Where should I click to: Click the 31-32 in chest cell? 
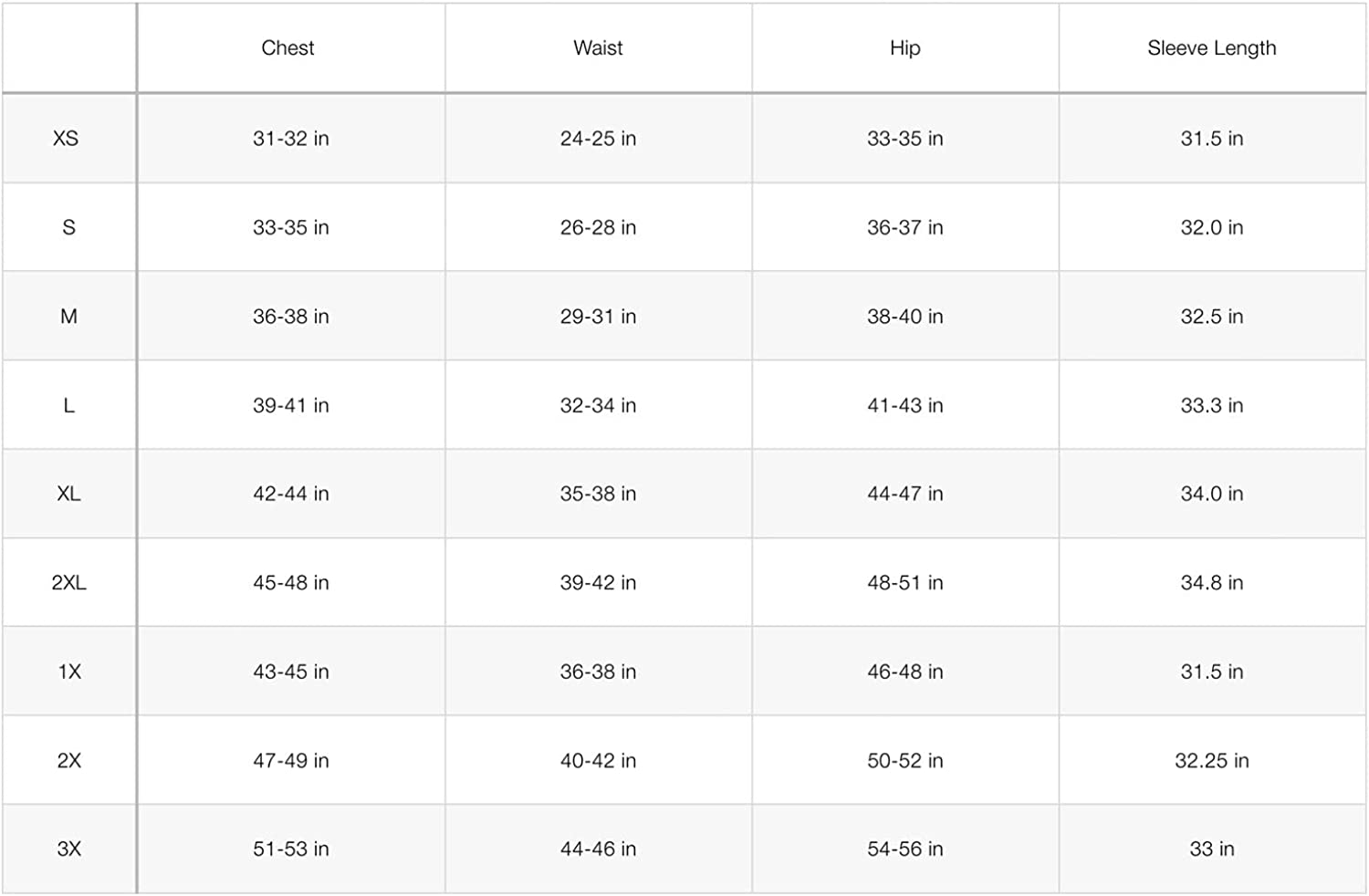coord(290,139)
